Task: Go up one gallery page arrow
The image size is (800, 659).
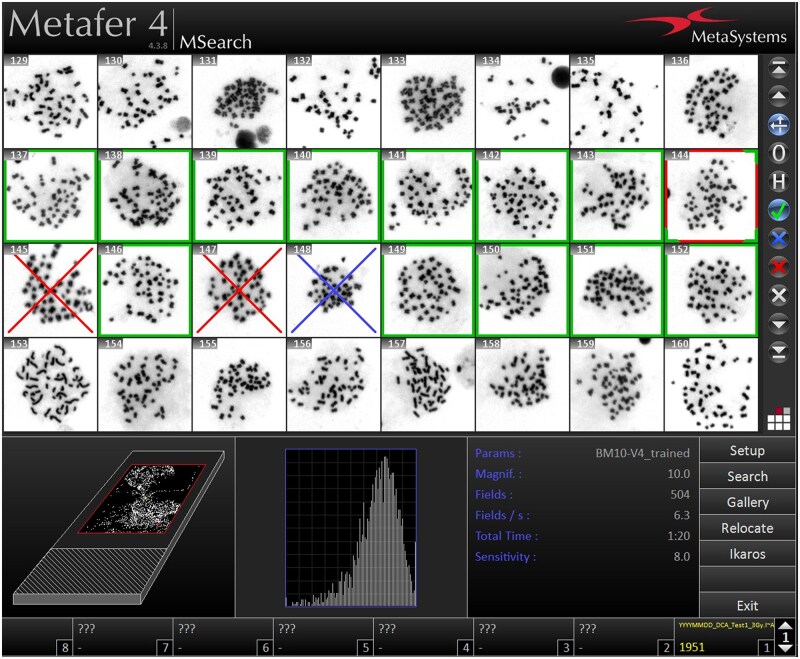Action: point(779,96)
